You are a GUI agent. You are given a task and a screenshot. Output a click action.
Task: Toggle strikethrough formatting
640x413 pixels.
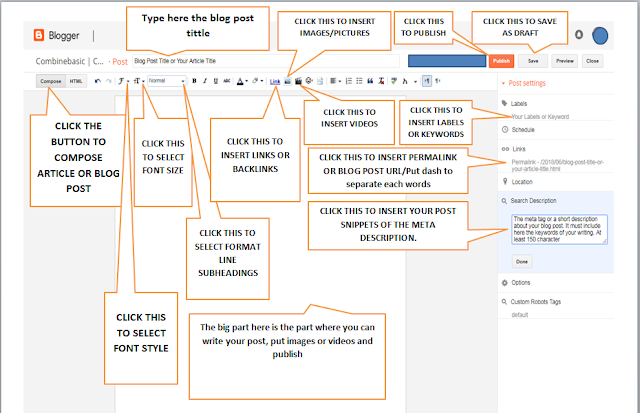pyautogui.click(x=227, y=81)
